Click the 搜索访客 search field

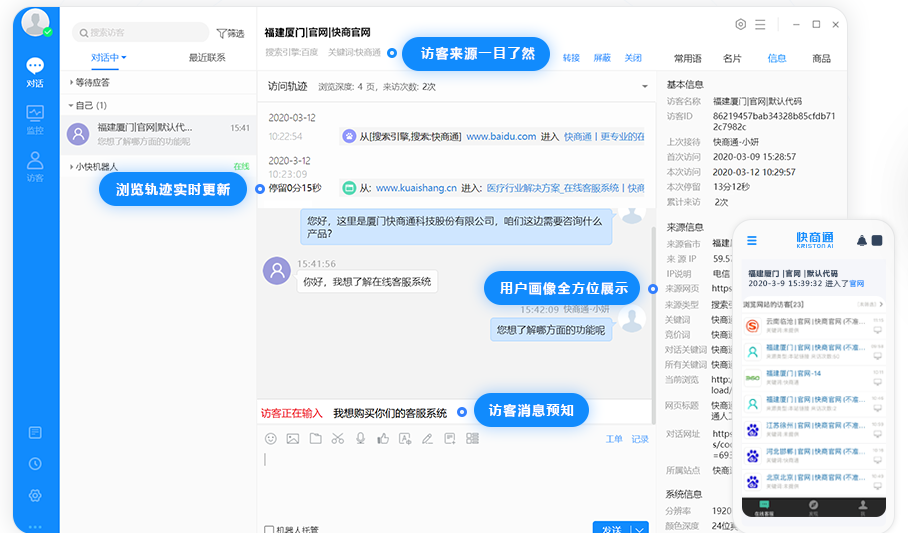[140, 33]
